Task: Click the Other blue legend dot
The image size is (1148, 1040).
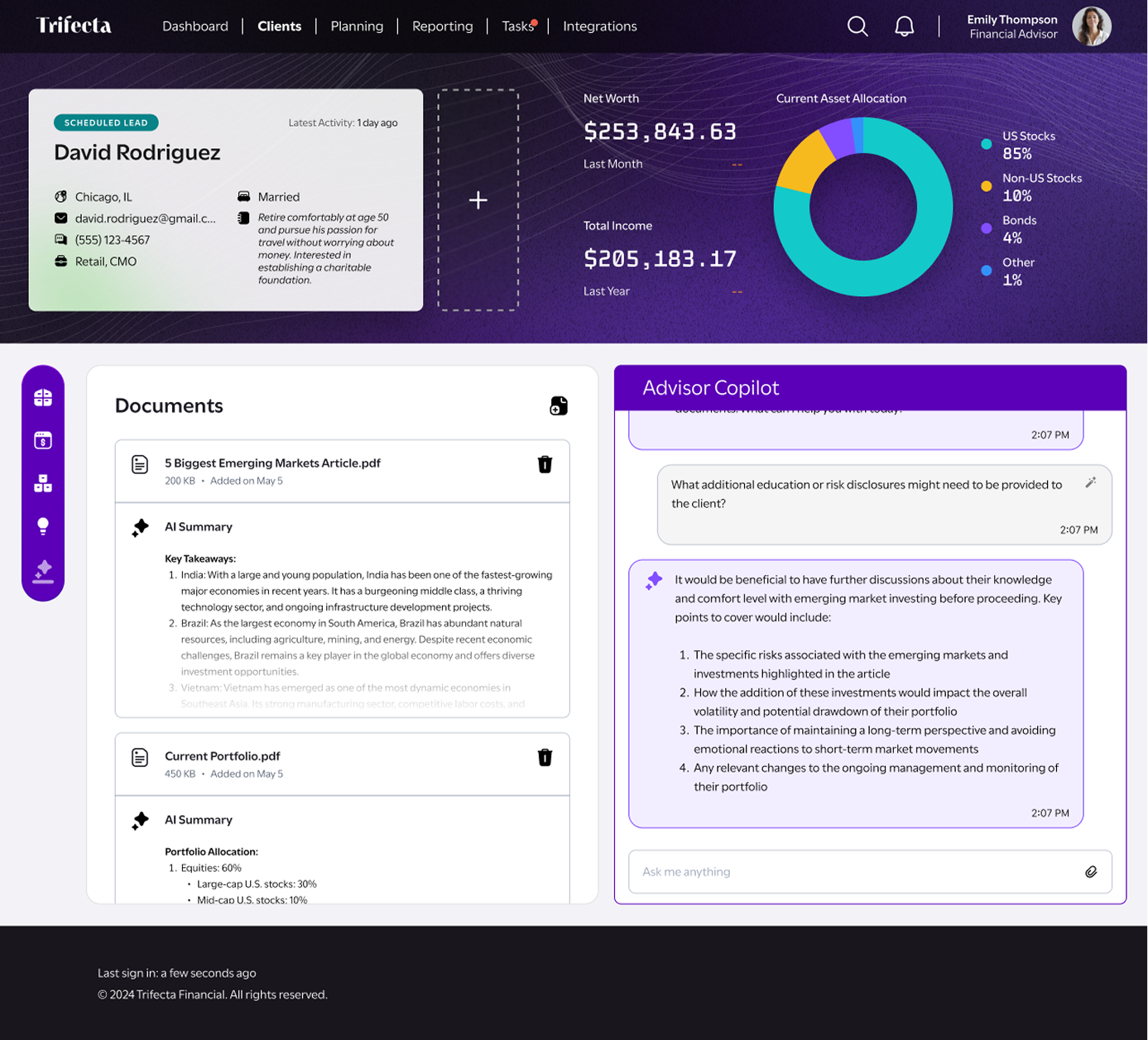Action: point(987,271)
